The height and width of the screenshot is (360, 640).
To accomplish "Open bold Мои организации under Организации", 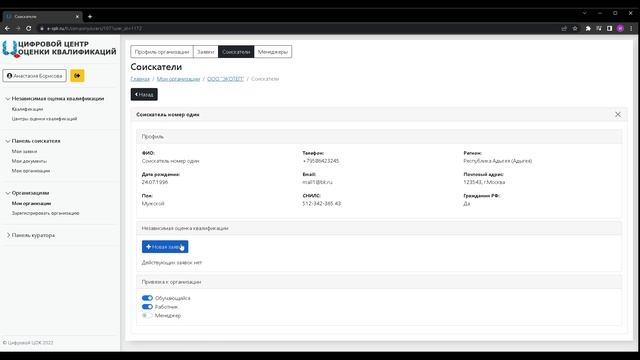I will (x=31, y=203).
